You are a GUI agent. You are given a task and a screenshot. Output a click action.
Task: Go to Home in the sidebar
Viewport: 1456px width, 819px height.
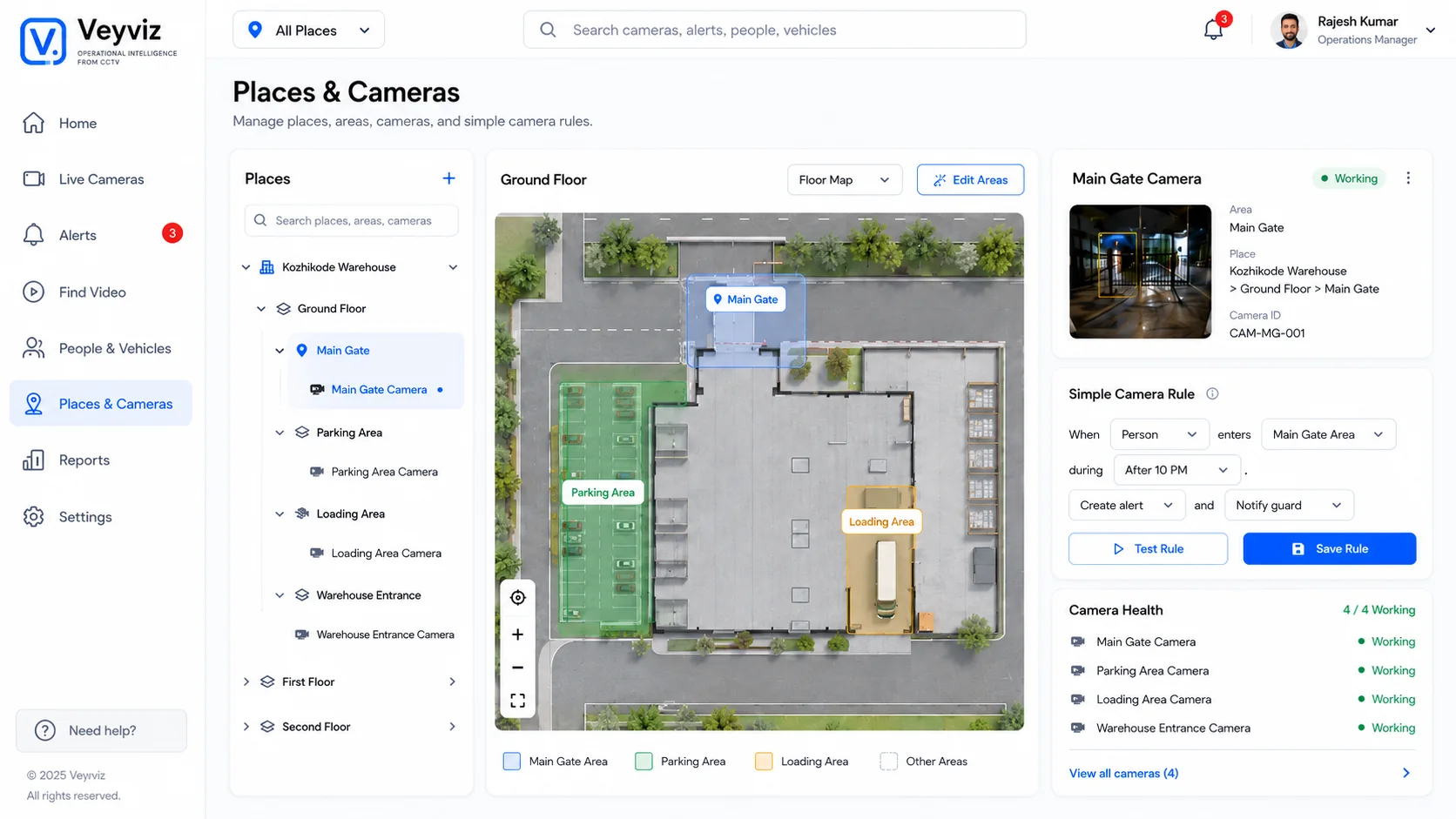coord(101,124)
